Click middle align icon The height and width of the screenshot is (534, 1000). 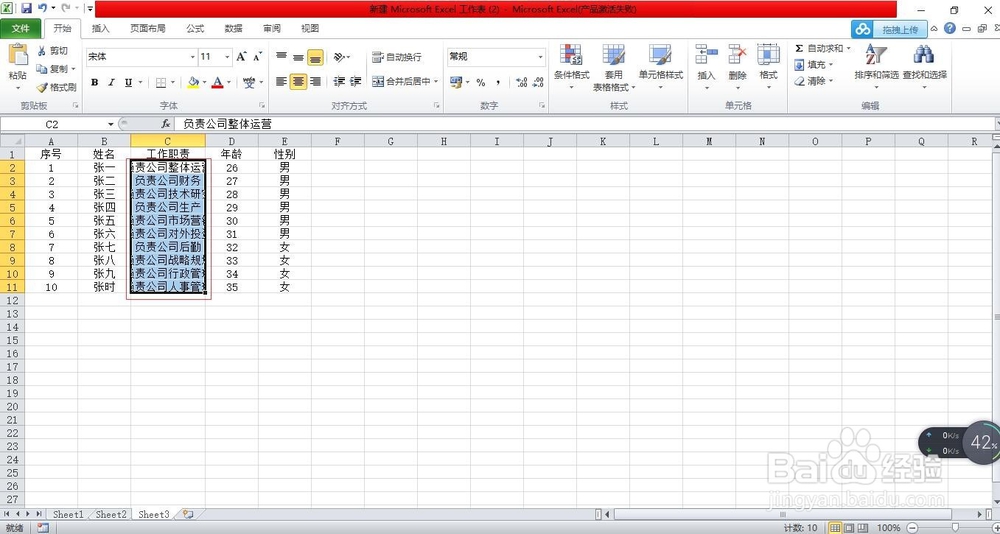coord(298,57)
